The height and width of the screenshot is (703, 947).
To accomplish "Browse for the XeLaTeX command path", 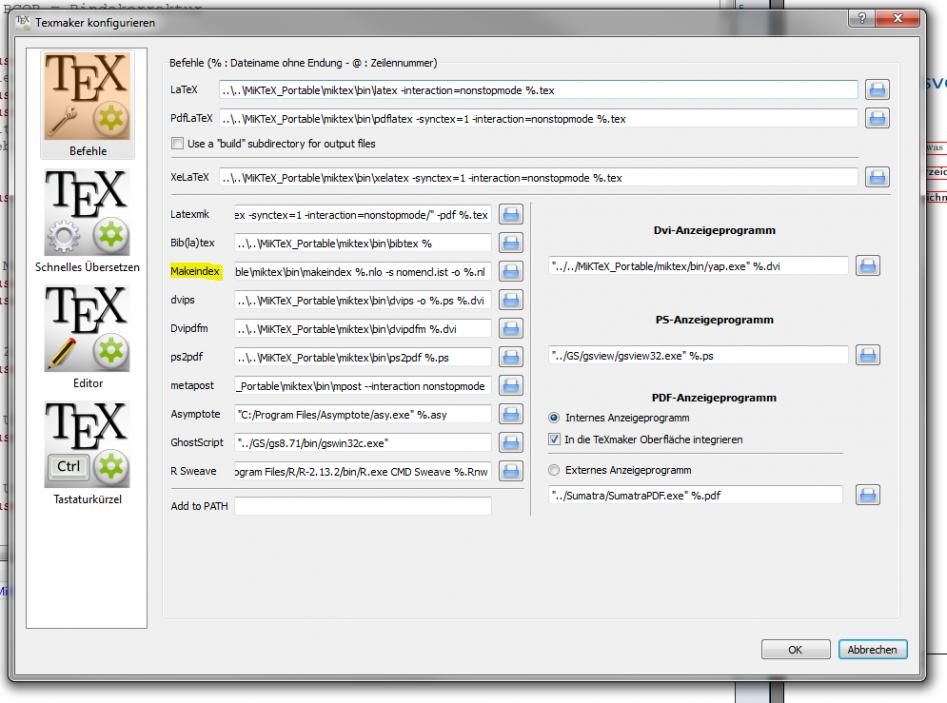I will pyautogui.click(x=877, y=178).
